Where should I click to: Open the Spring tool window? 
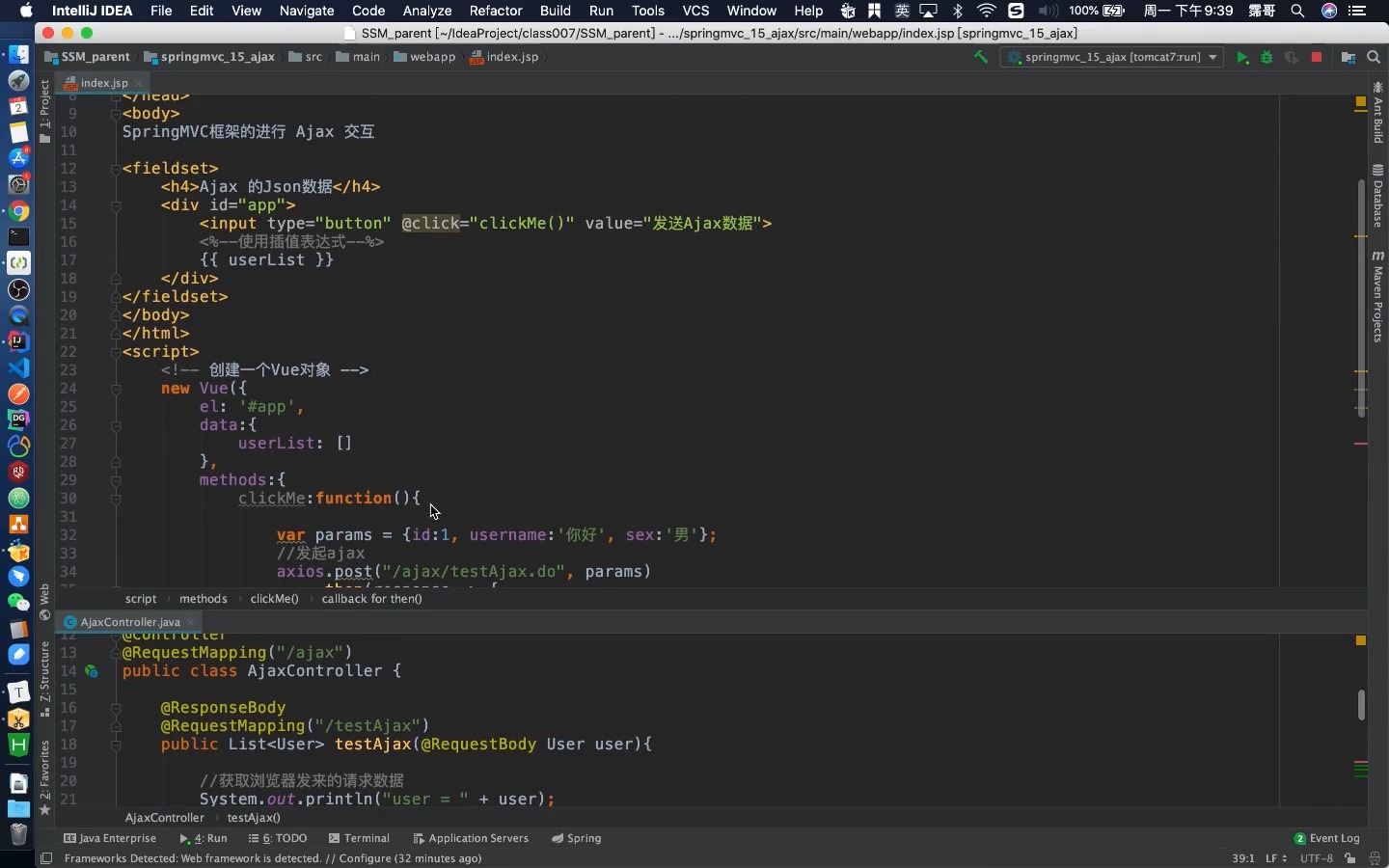(x=576, y=838)
